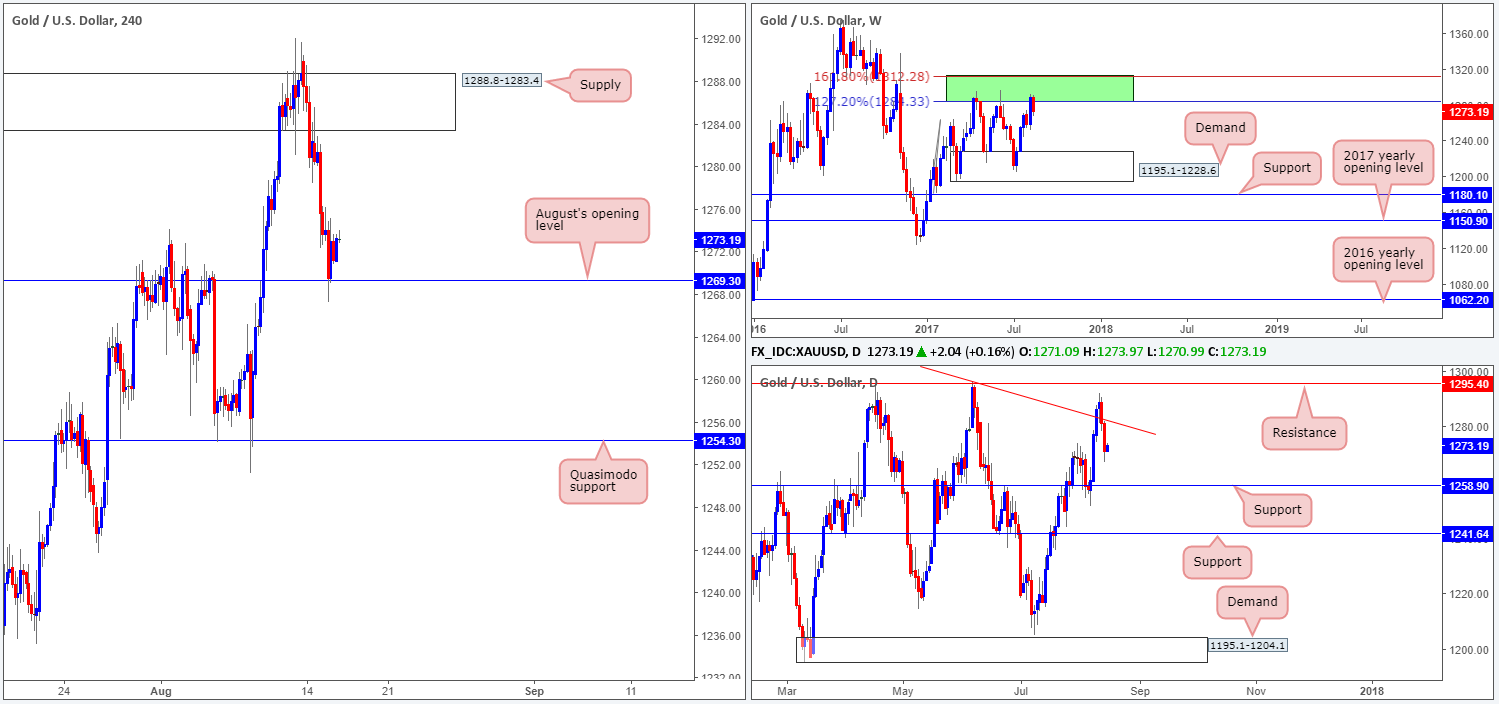This screenshot has height=704, width=1499.
Task: Click the 1241.64 price label on daily chart
Action: (x=1468, y=533)
